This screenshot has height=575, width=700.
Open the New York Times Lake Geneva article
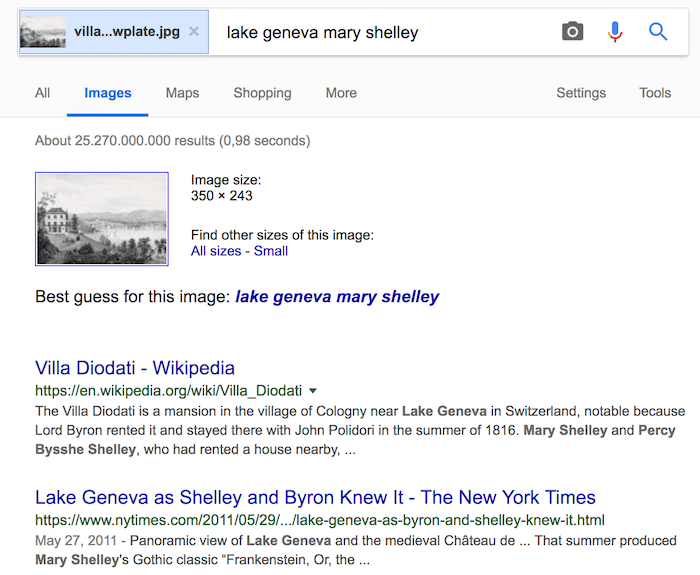[315, 498]
